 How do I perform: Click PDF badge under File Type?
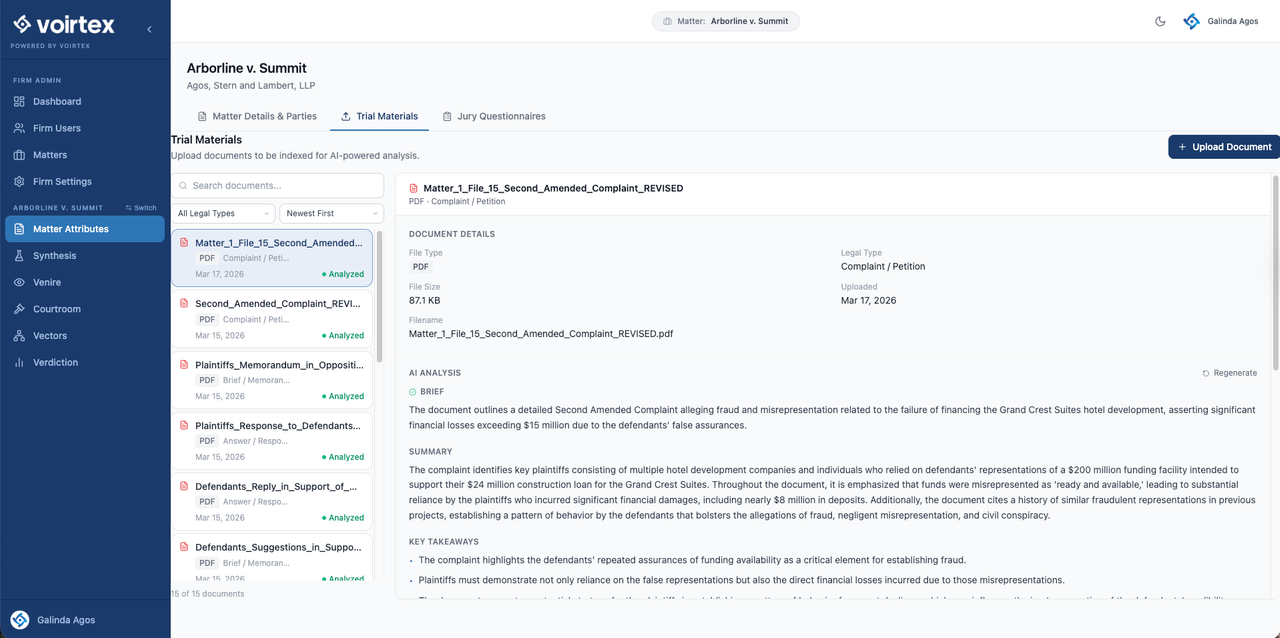click(421, 267)
